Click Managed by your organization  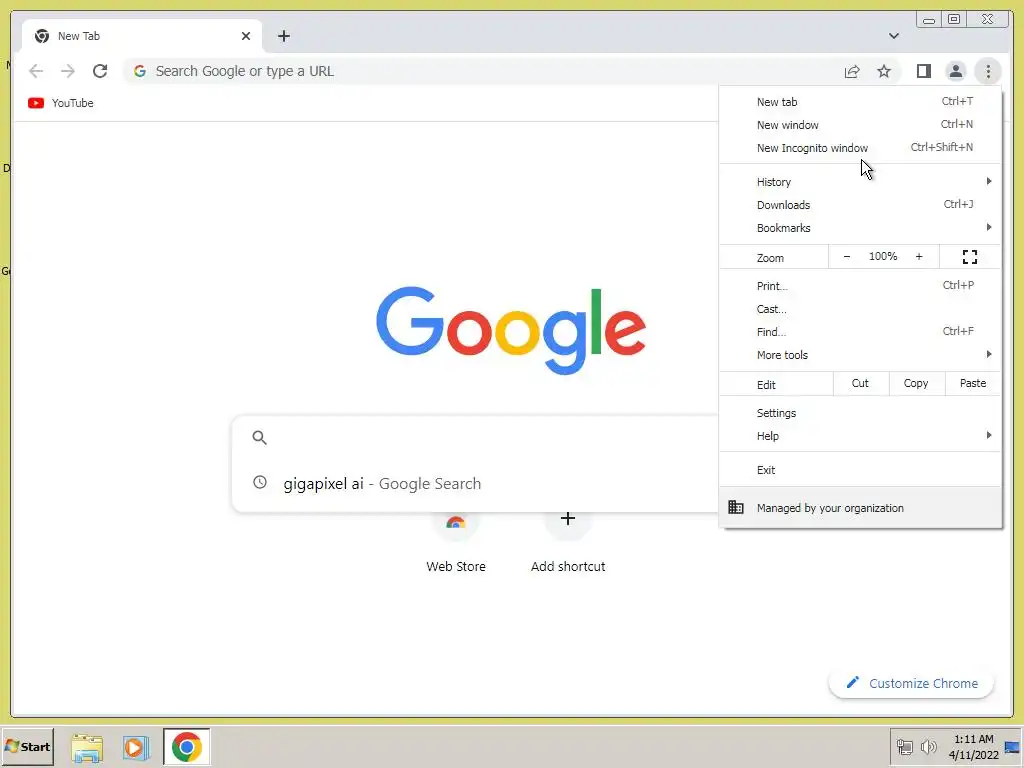(x=861, y=507)
